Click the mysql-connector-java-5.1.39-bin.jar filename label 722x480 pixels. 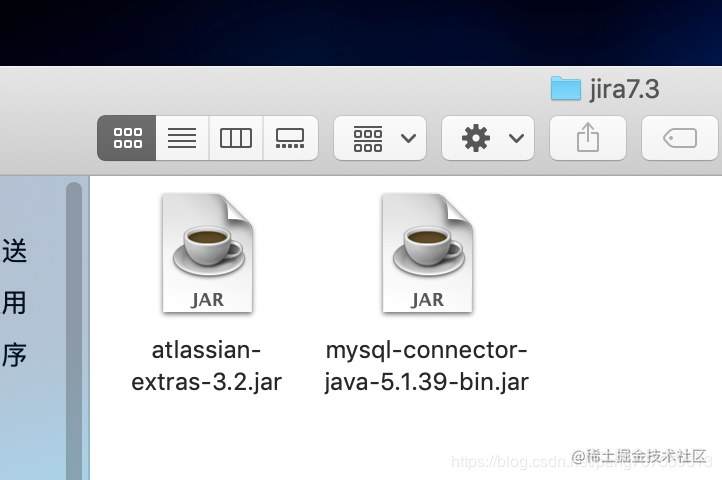(x=426, y=366)
